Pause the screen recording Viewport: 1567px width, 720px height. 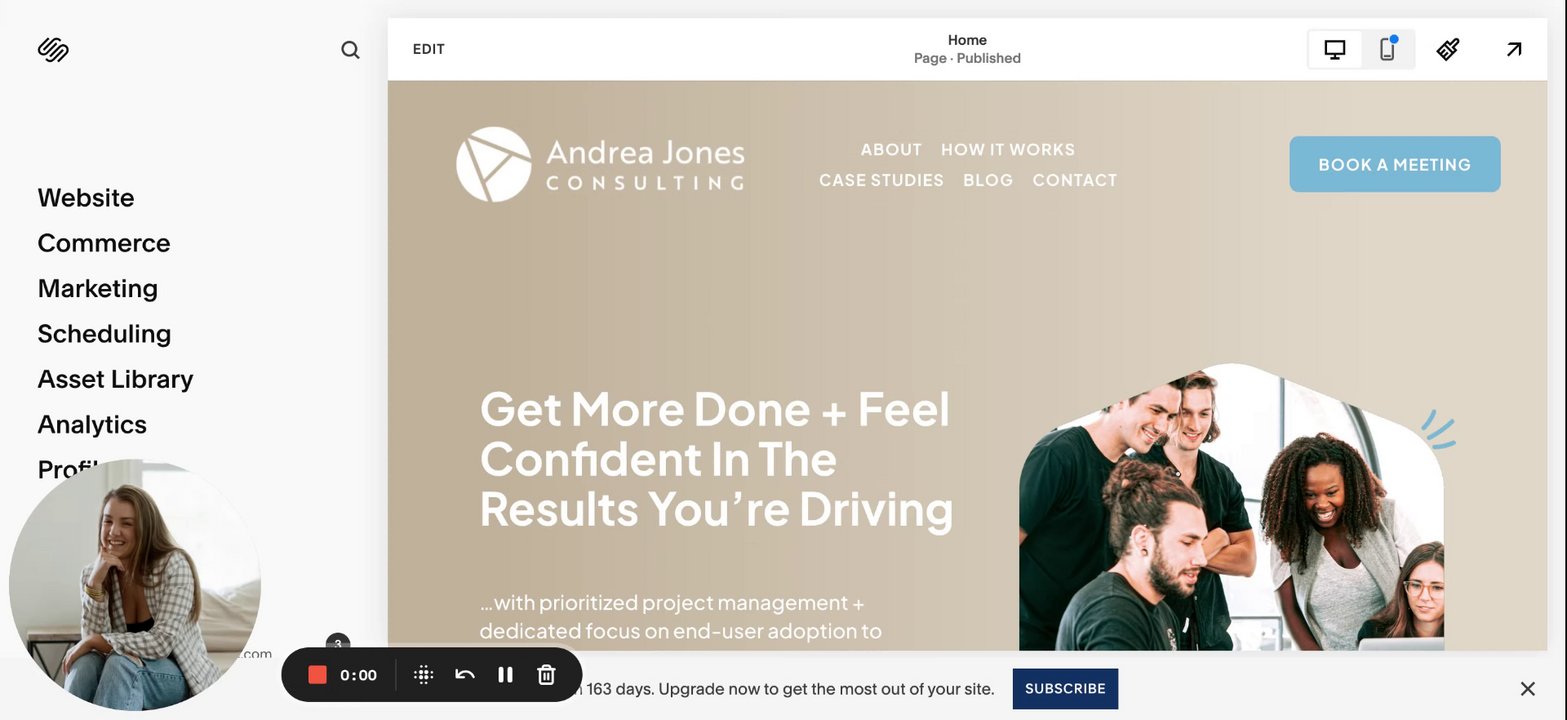point(505,675)
